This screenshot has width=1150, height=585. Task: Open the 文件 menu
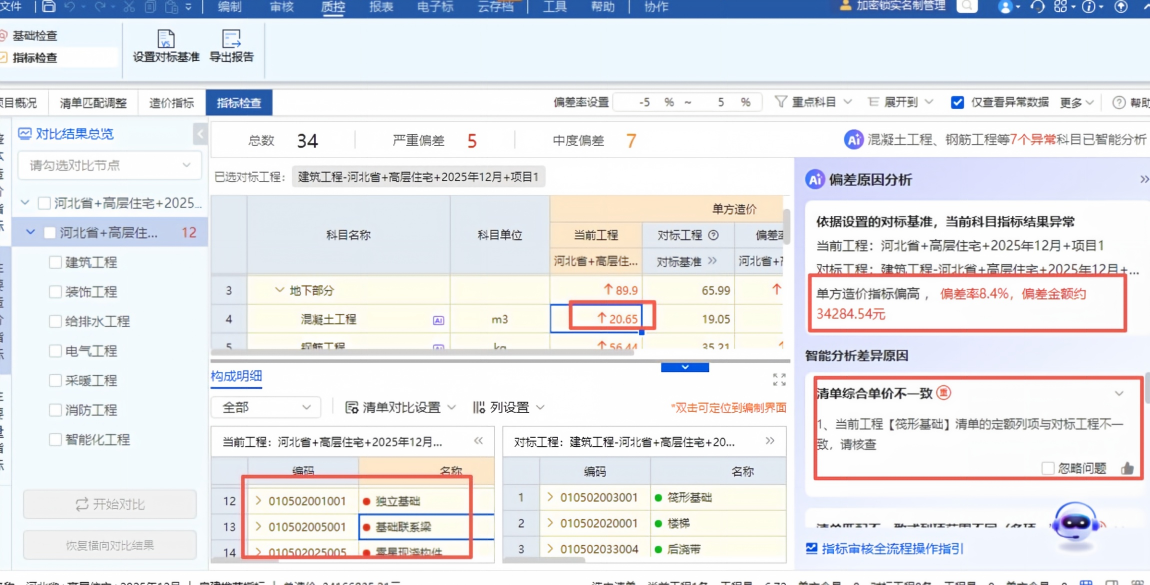10,7
